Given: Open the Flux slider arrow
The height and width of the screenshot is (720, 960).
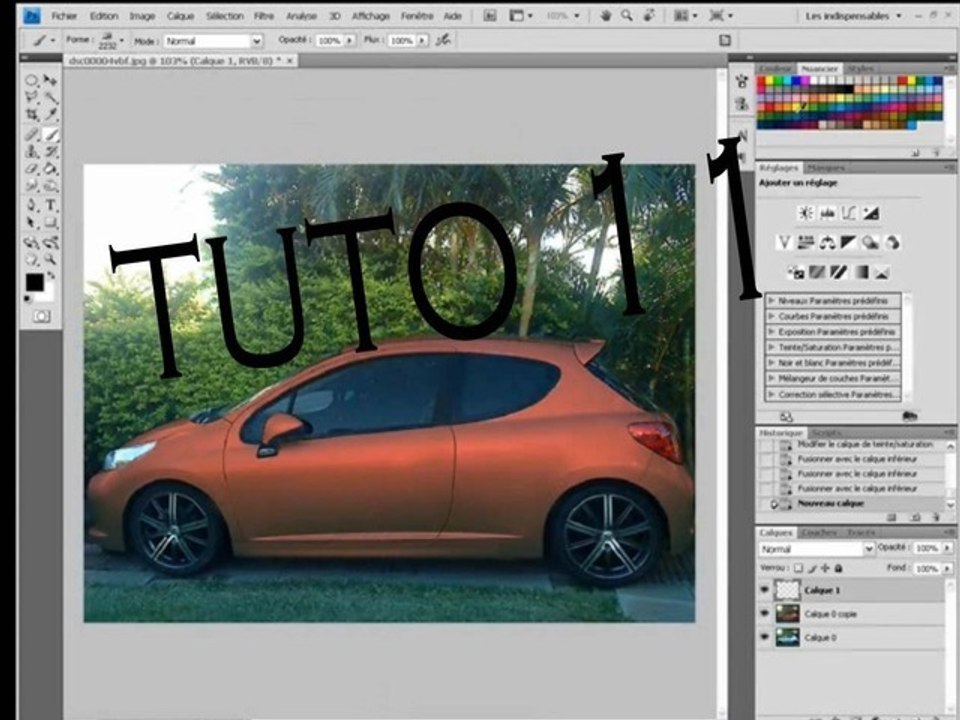Looking at the screenshot, I should coord(422,40).
